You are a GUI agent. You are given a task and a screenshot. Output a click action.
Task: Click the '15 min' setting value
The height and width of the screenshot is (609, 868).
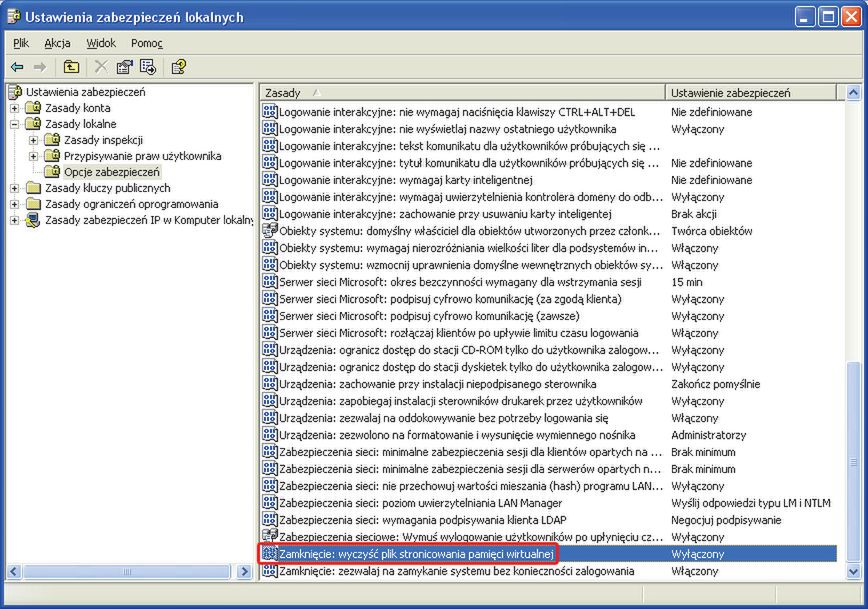pos(686,282)
